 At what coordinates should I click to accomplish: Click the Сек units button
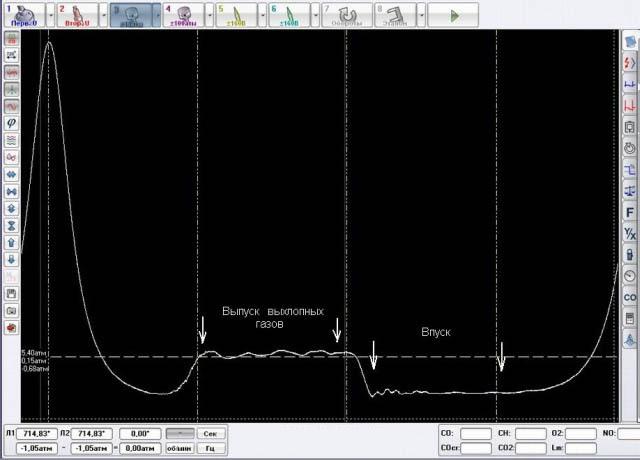[211, 433]
